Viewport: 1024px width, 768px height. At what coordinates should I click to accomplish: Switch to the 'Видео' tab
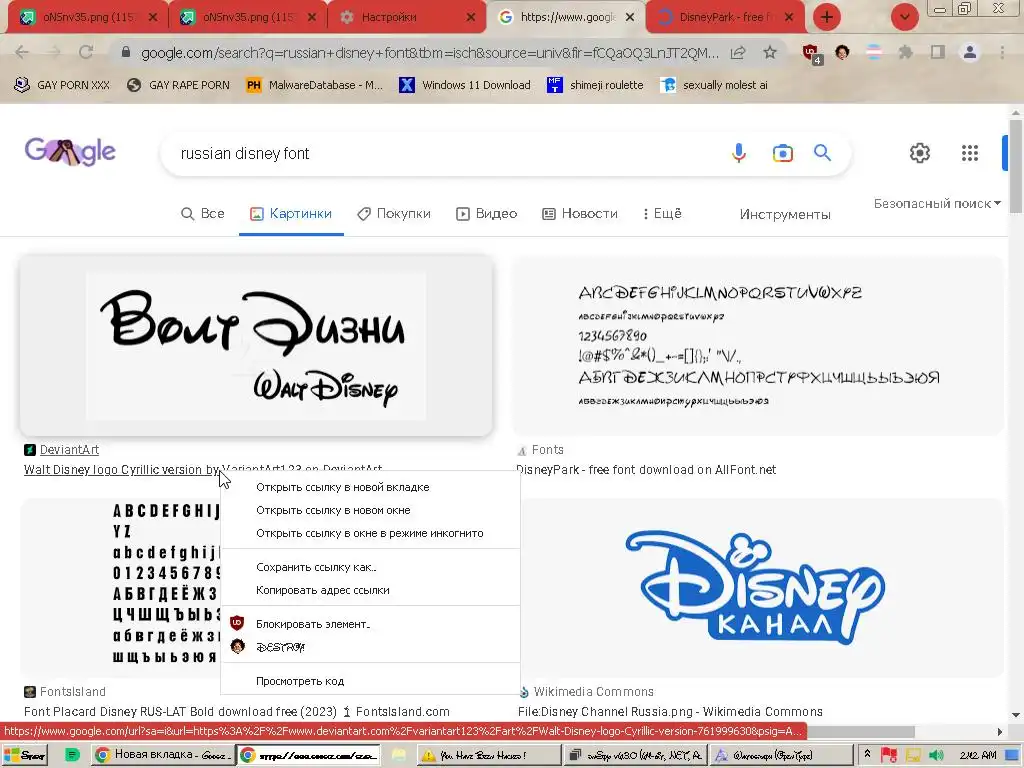pyautogui.click(x=487, y=214)
